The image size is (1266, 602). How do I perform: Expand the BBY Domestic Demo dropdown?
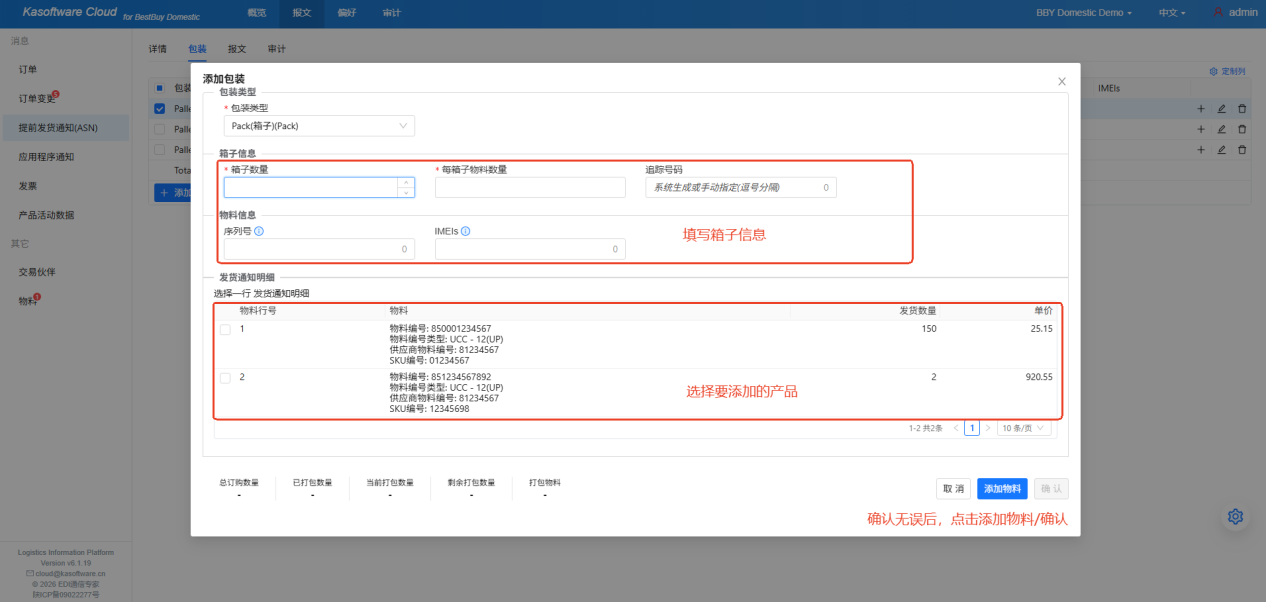click(x=1084, y=13)
